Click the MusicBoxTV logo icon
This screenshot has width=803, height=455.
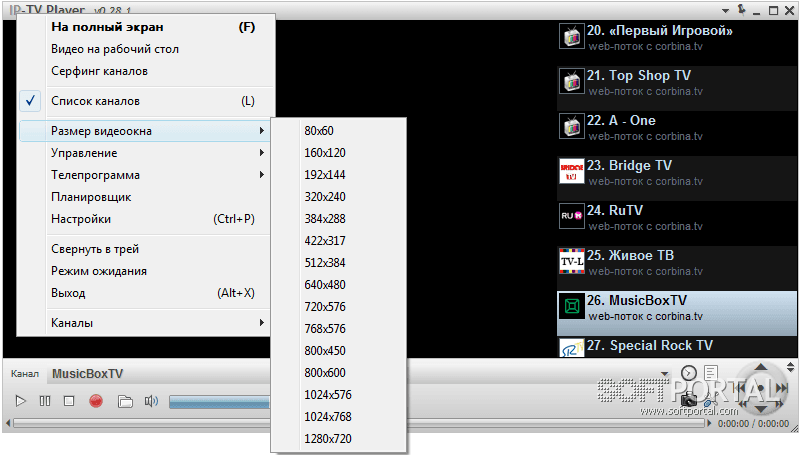pyautogui.click(x=572, y=306)
